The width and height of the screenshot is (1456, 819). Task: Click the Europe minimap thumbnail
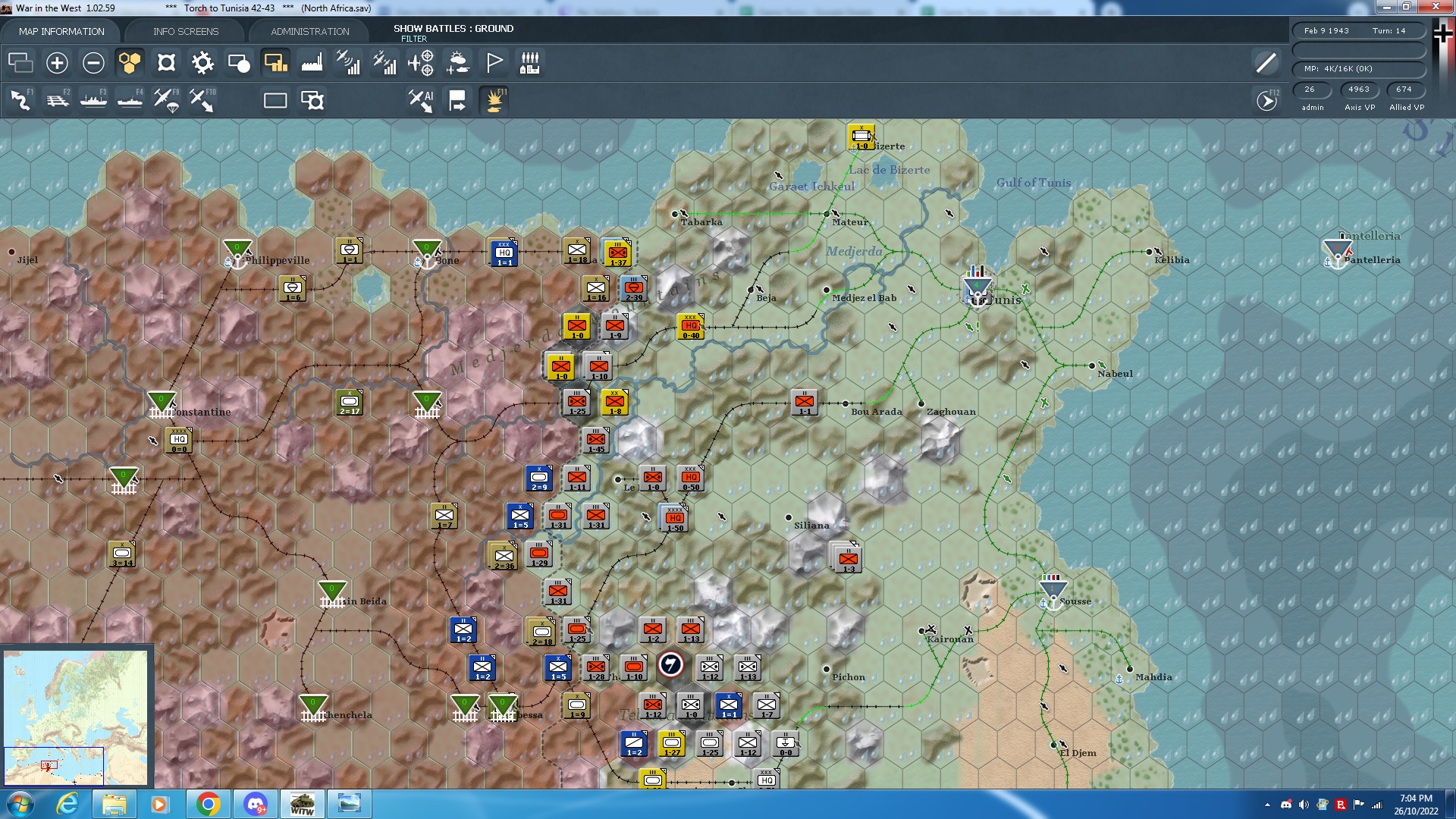coord(76,717)
